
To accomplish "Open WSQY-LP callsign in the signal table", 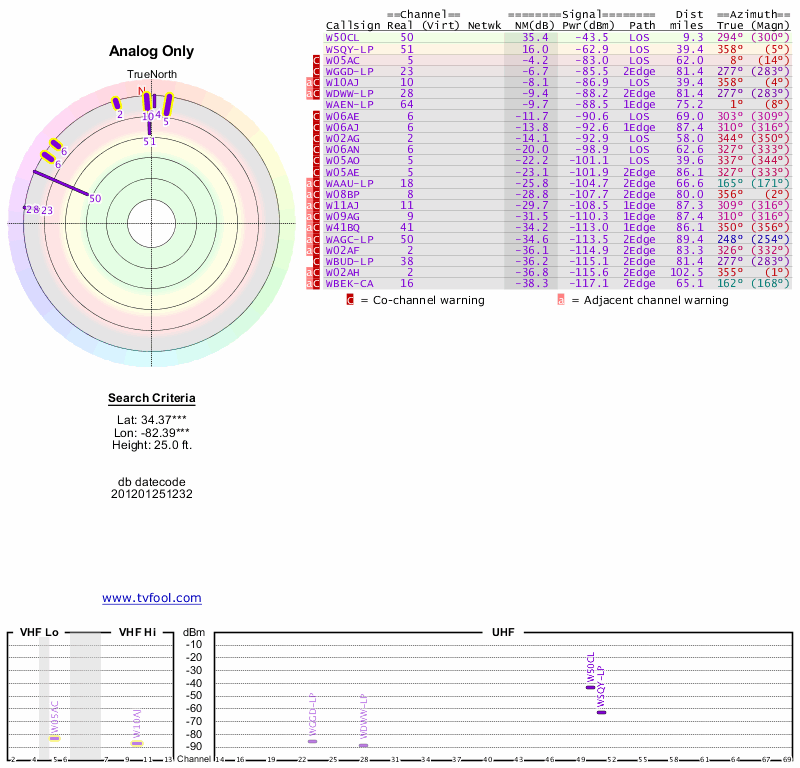I will [349, 48].
